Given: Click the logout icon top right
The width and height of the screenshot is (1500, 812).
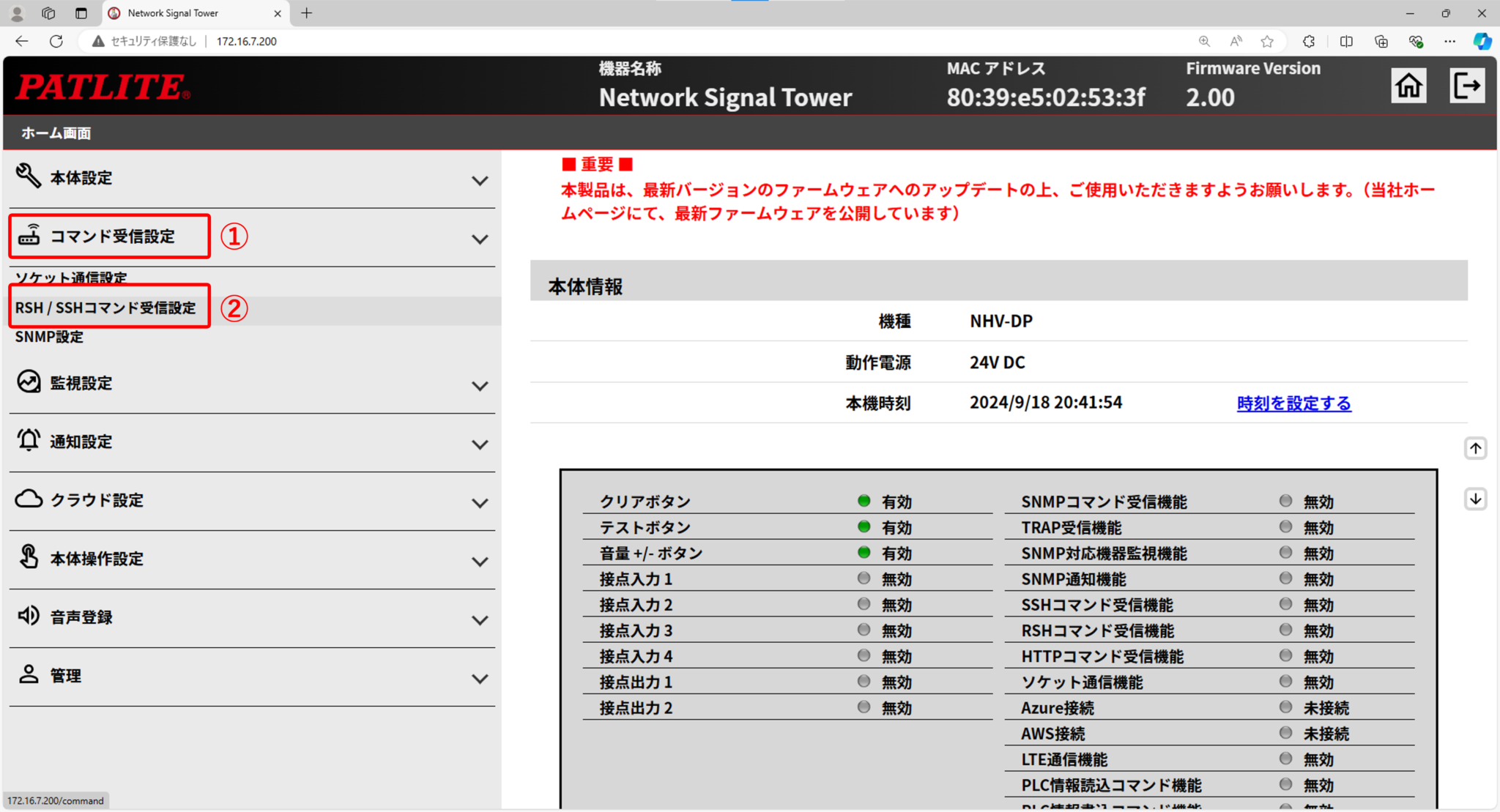Looking at the screenshot, I should 1467,85.
